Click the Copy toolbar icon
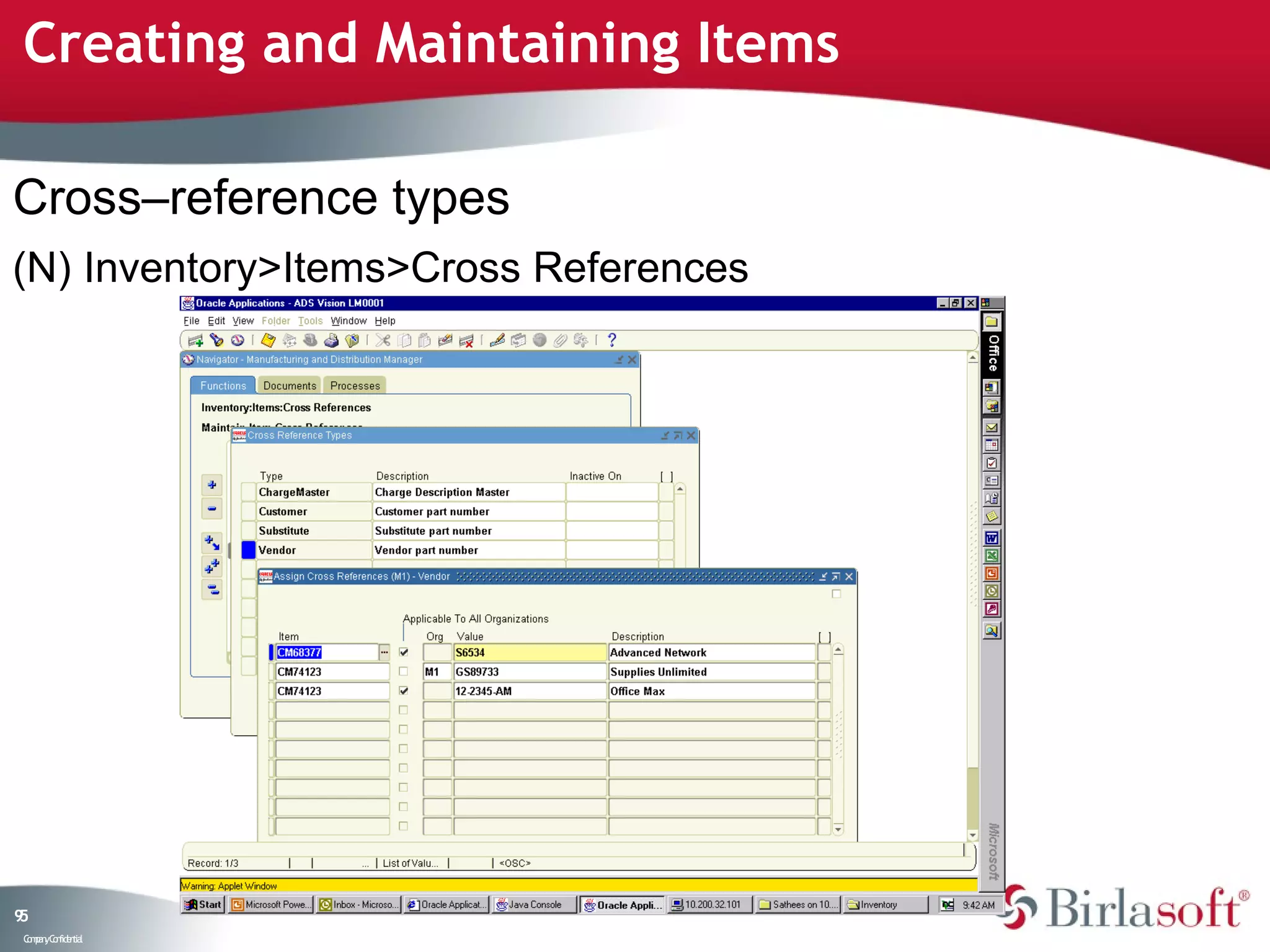1270x952 pixels. click(x=404, y=340)
